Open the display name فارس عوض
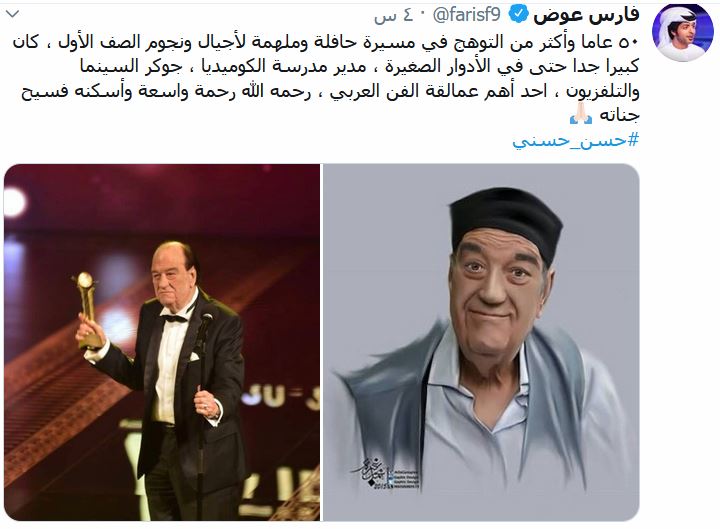The image size is (720, 529). click(x=586, y=15)
